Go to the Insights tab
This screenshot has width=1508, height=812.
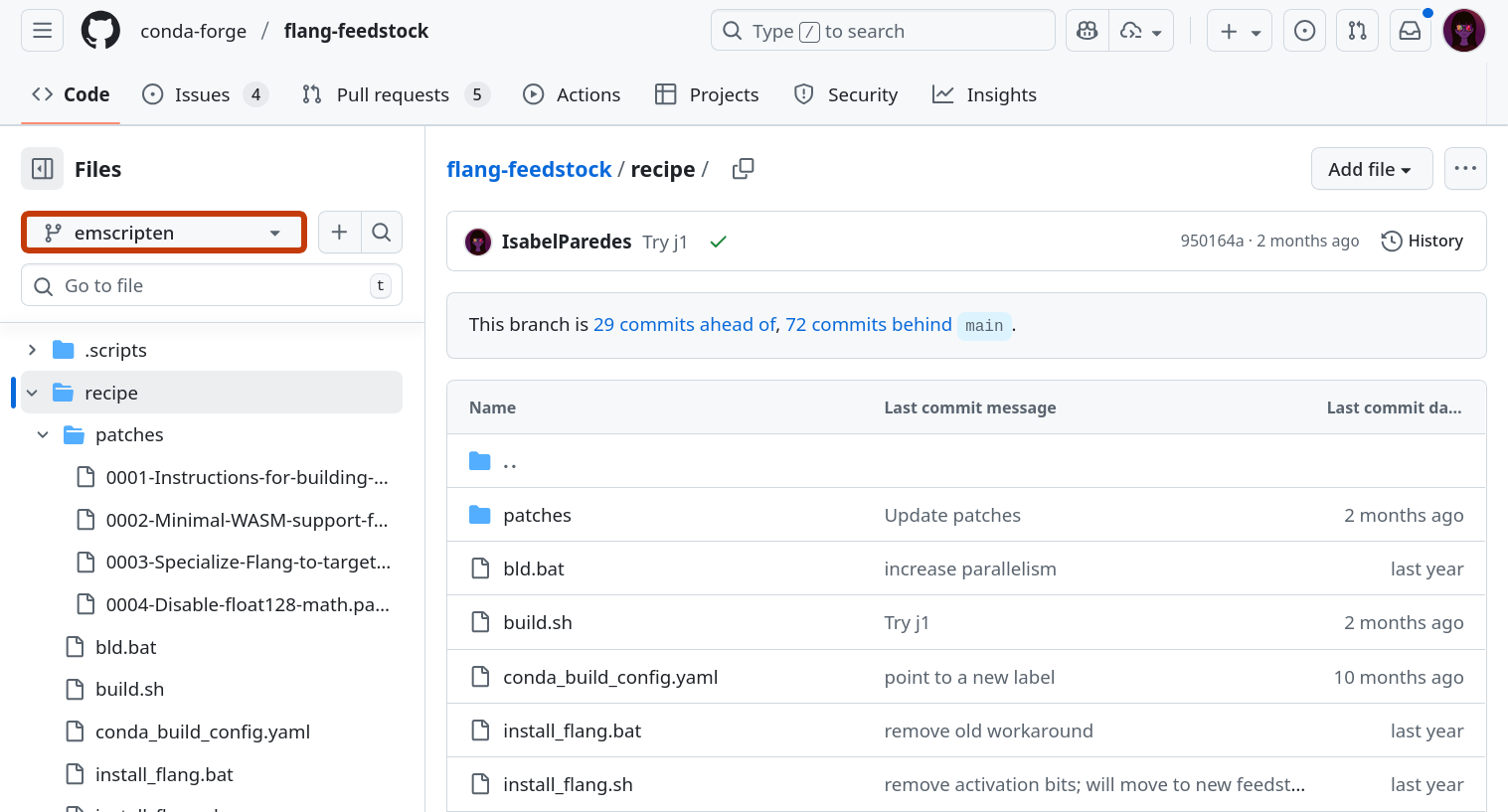(984, 94)
